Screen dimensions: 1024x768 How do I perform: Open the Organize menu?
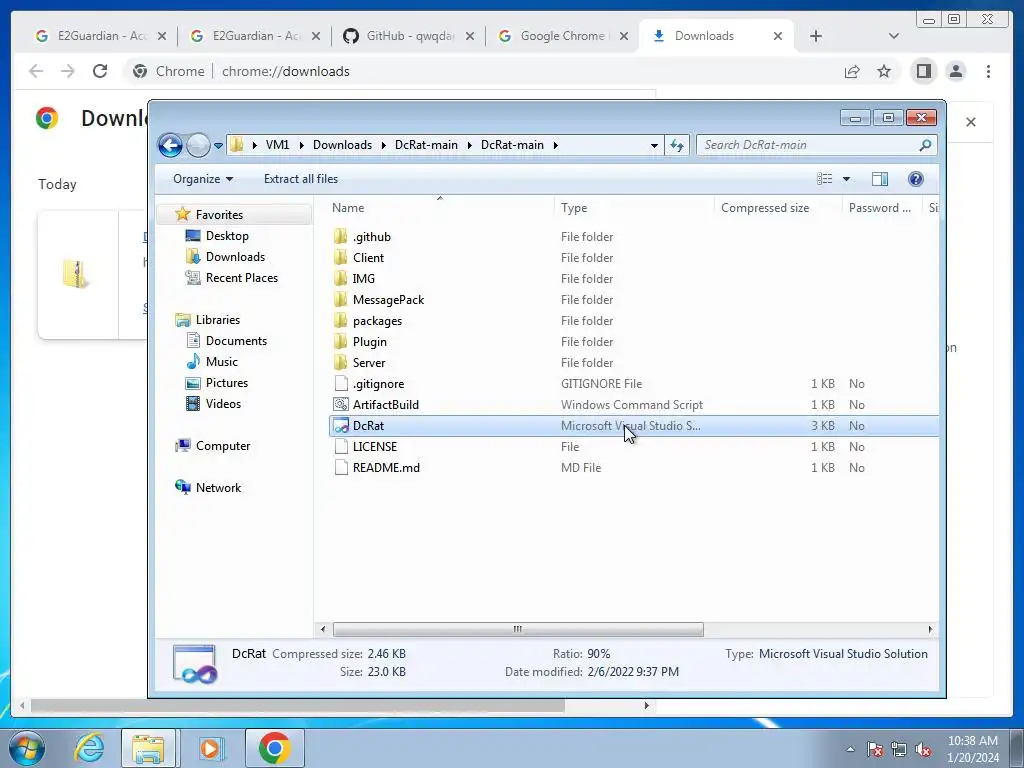(x=202, y=179)
